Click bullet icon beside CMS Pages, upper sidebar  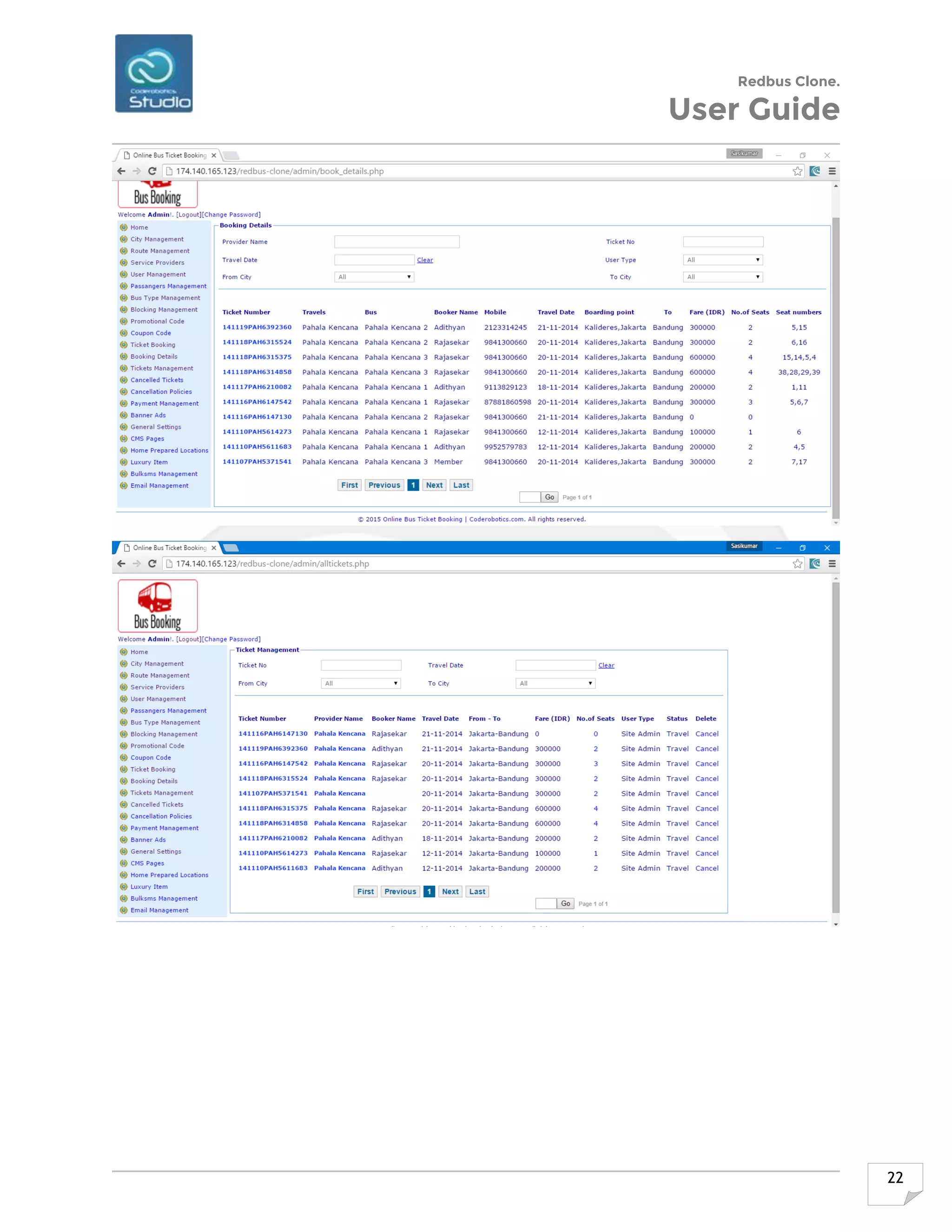point(124,438)
